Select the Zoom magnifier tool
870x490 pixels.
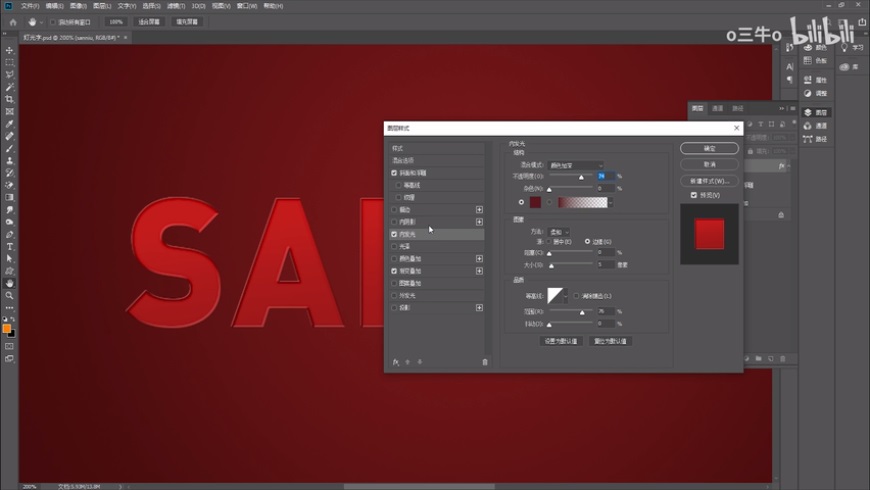[10, 295]
